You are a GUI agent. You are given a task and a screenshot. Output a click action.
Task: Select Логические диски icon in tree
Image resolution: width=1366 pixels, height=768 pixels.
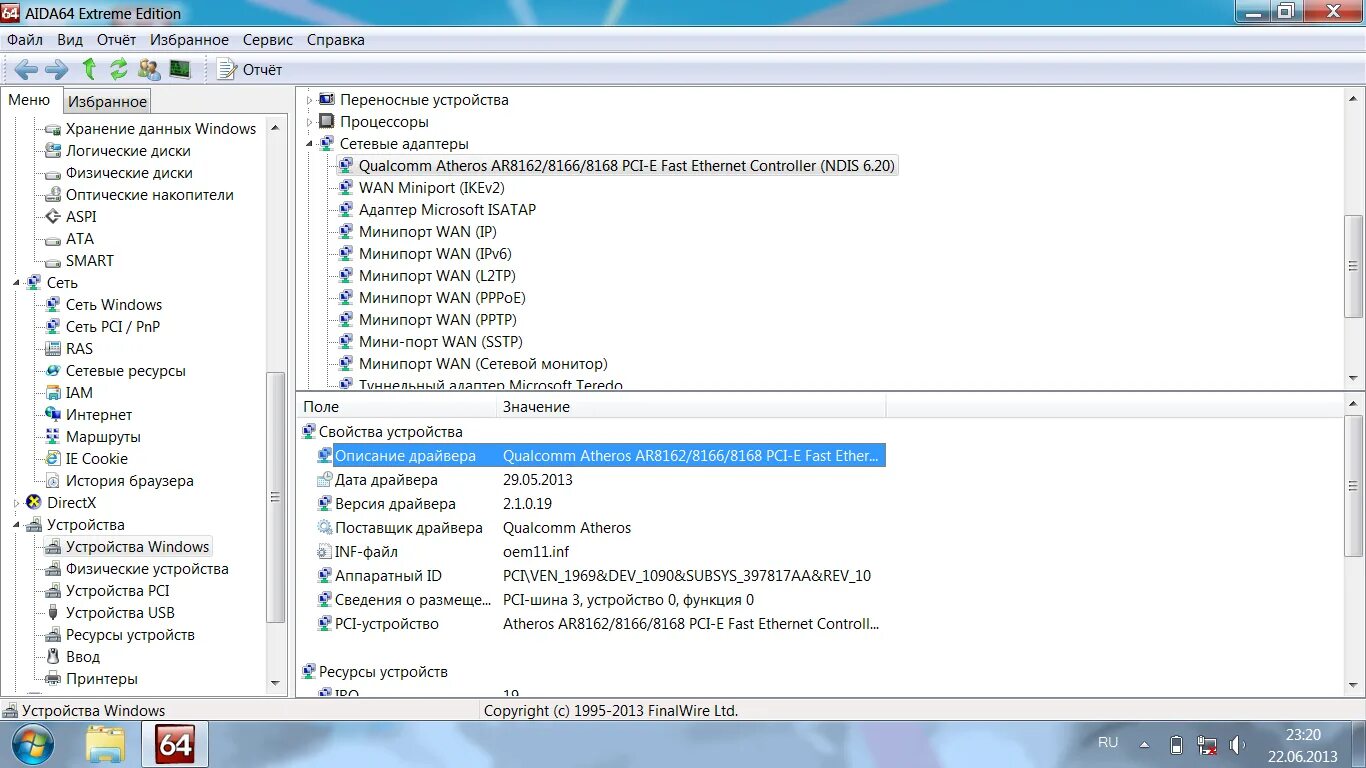54,151
